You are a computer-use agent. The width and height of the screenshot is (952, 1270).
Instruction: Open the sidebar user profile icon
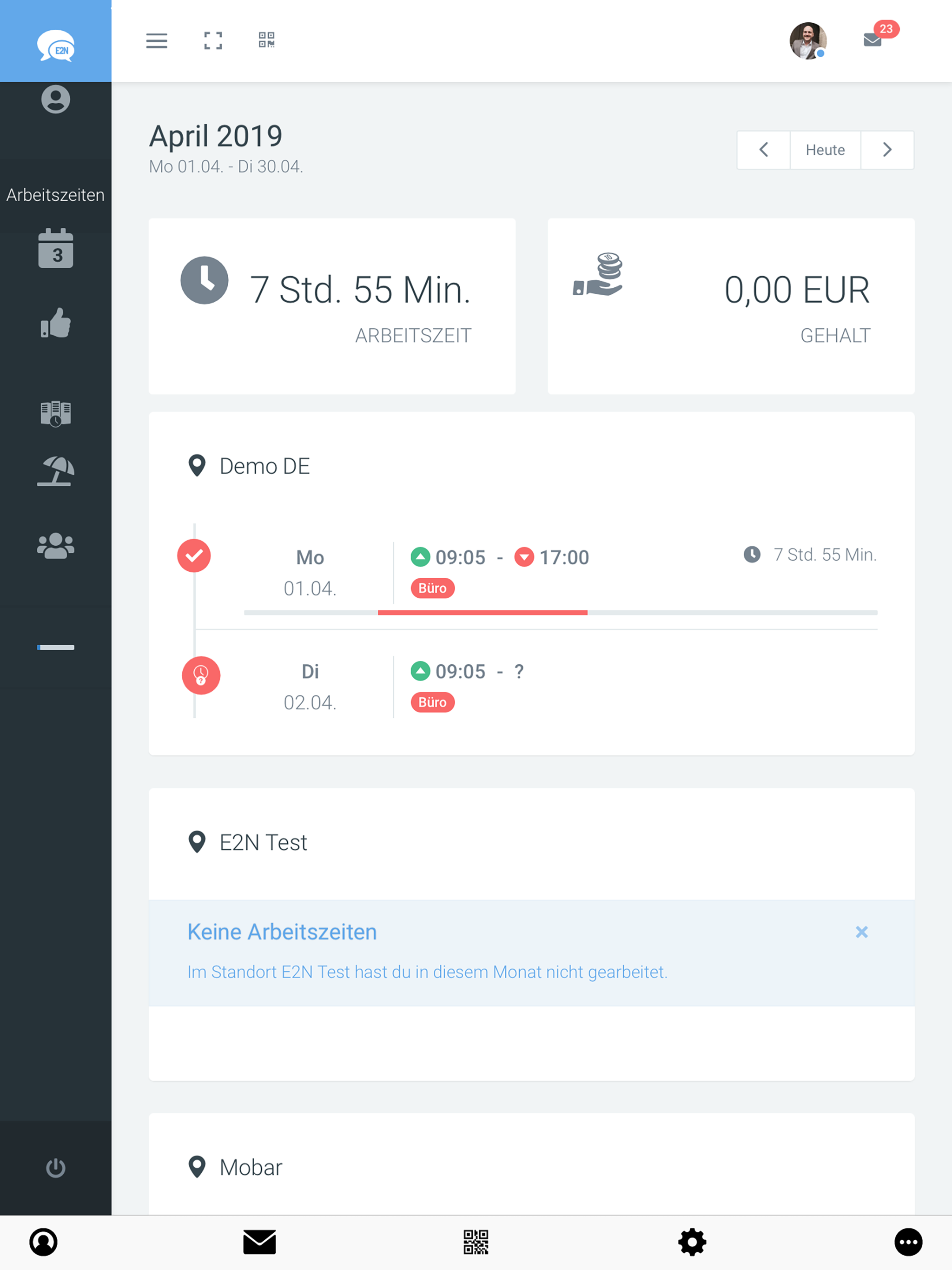click(56, 99)
